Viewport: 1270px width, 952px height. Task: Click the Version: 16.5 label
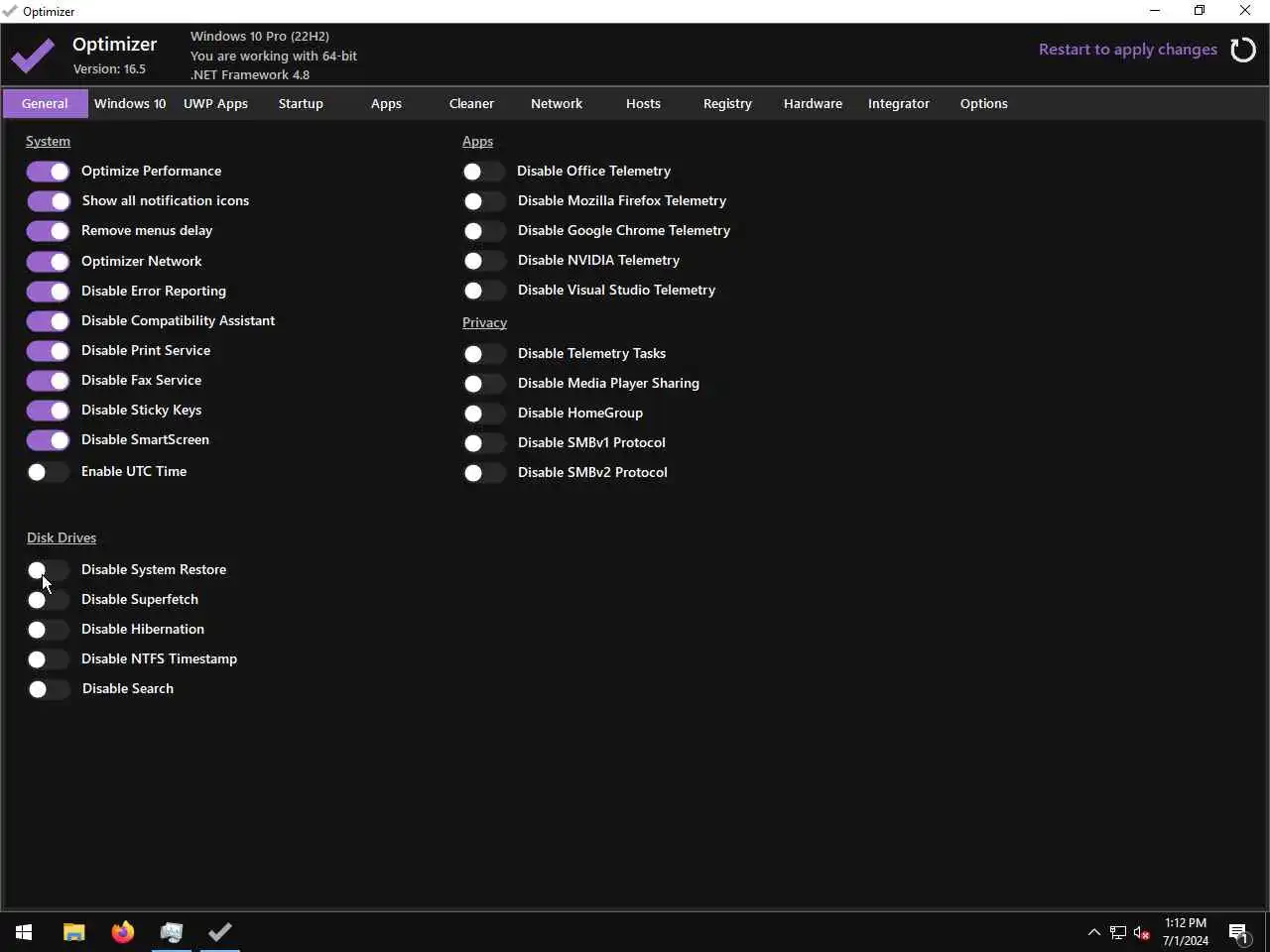point(109,68)
